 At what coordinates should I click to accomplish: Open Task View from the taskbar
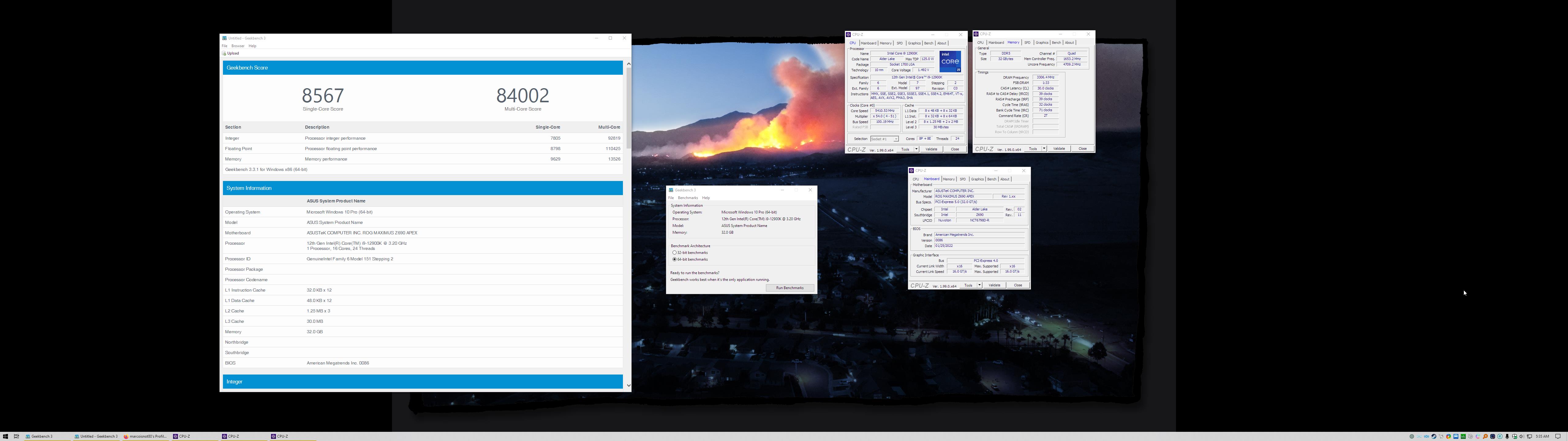(x=17, y=436)
